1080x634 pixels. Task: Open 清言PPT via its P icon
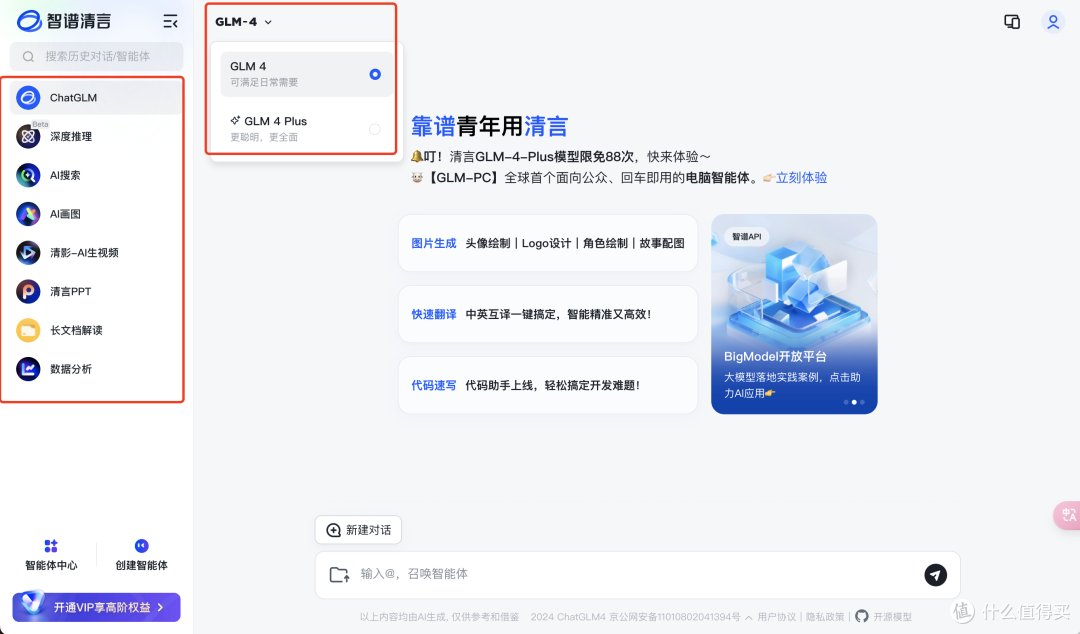coord(28,292)
